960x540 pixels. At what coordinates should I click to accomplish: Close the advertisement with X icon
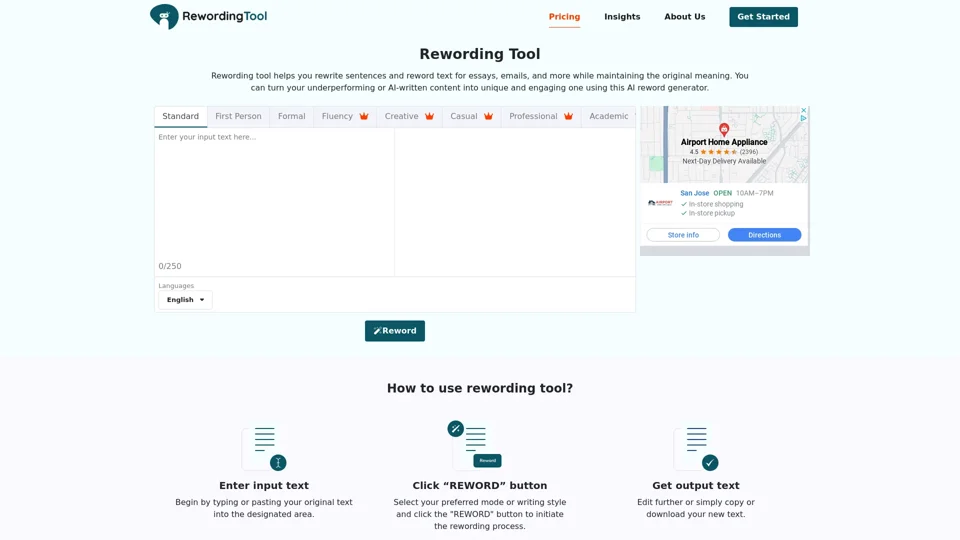tap(803, 110)
